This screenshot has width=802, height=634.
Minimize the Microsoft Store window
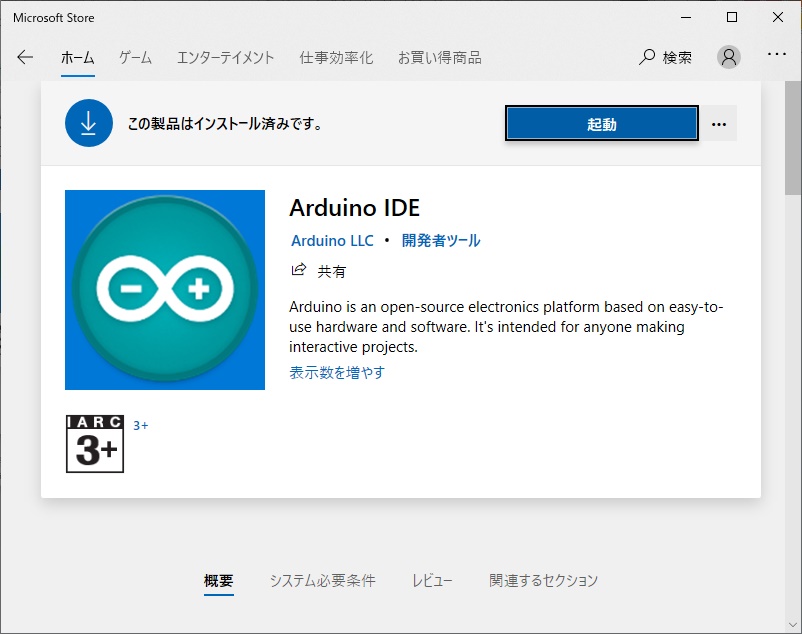point(686,17)
